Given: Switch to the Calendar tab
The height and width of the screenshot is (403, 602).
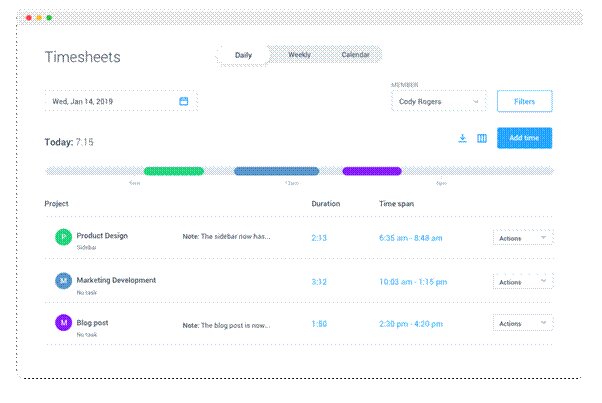Looking at the screenshot, I should coord(355,55).
